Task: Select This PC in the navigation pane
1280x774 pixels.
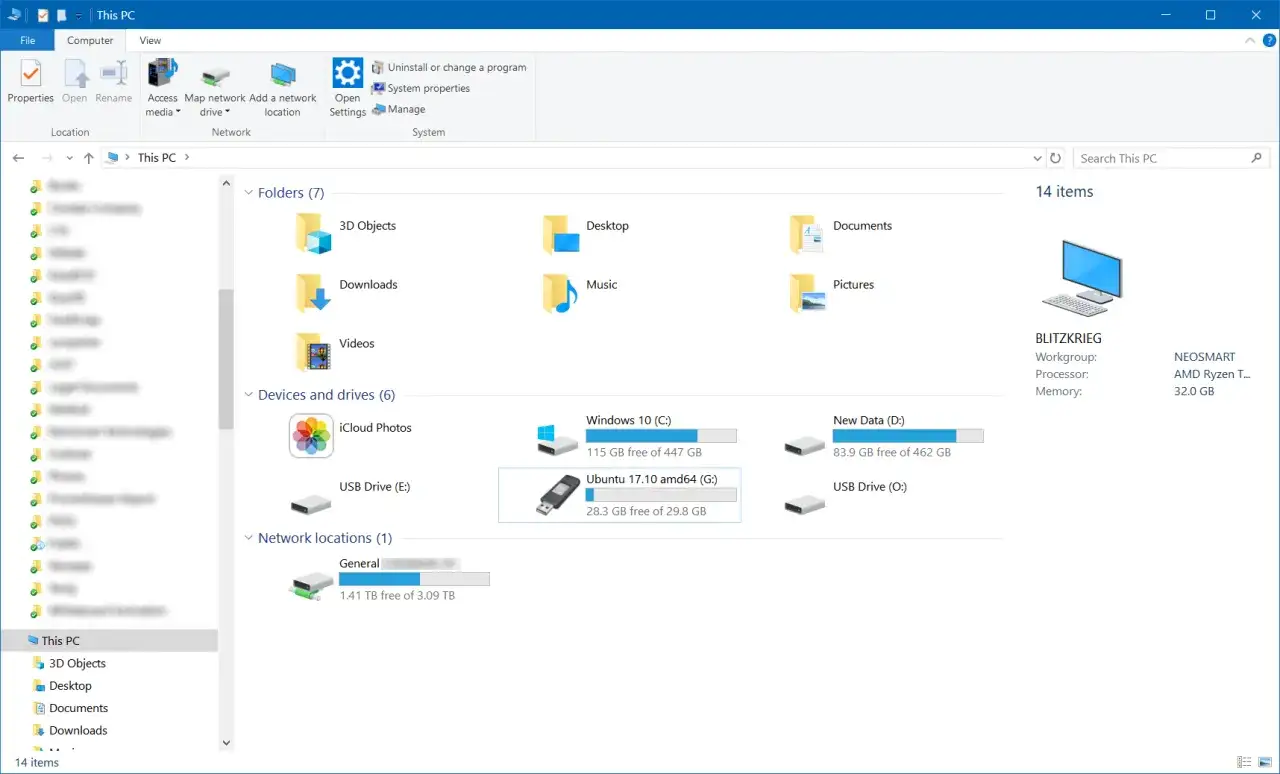Action: (109, 641)
